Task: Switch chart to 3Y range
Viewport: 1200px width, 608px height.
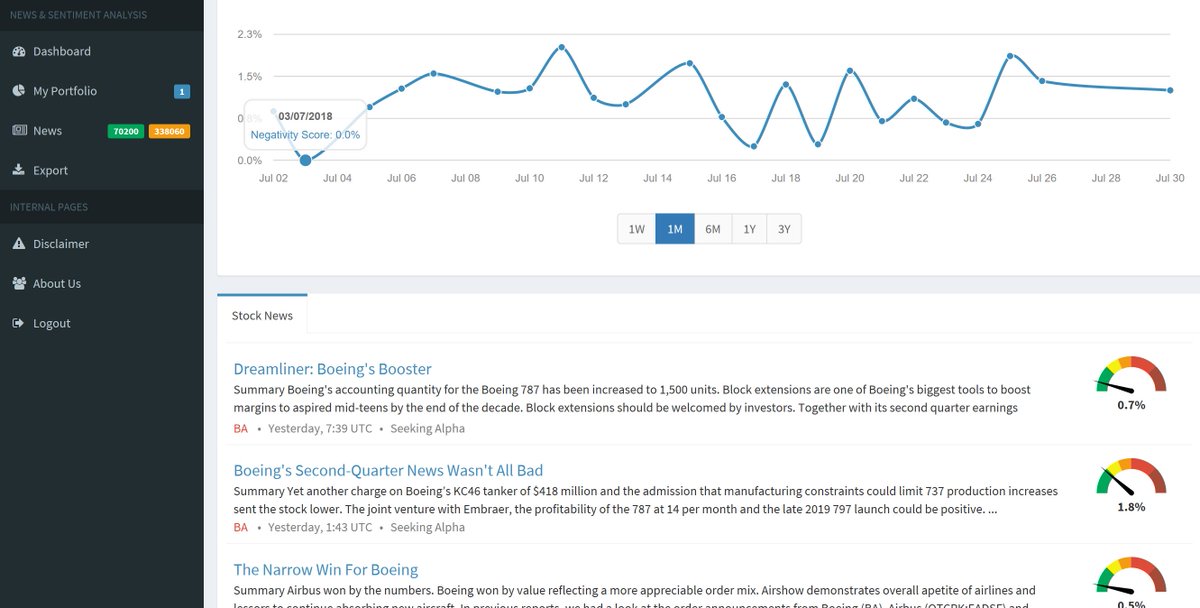Action: (784, 229)
